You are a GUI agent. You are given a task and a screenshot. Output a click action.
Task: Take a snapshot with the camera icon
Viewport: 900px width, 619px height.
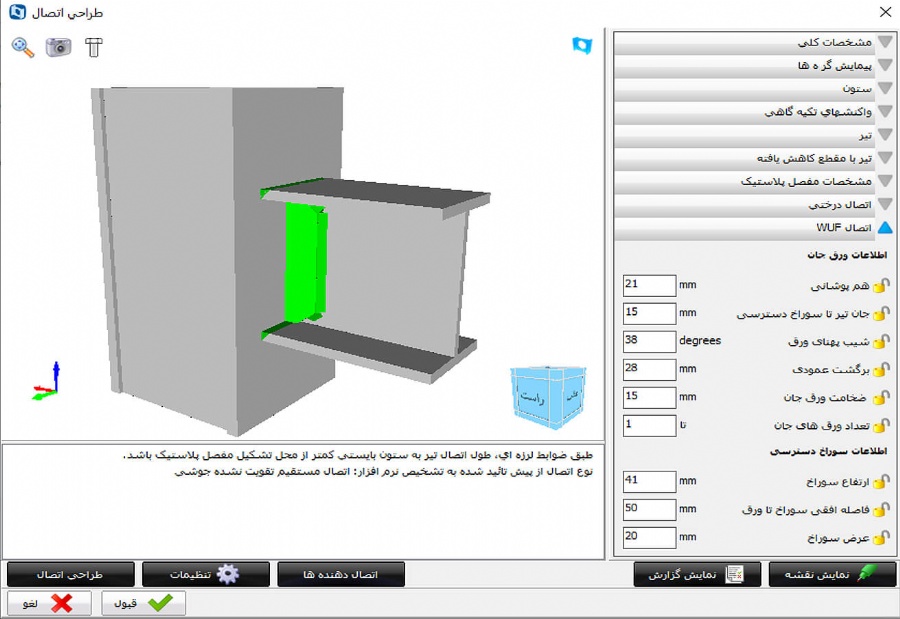[x=59, y=47]
